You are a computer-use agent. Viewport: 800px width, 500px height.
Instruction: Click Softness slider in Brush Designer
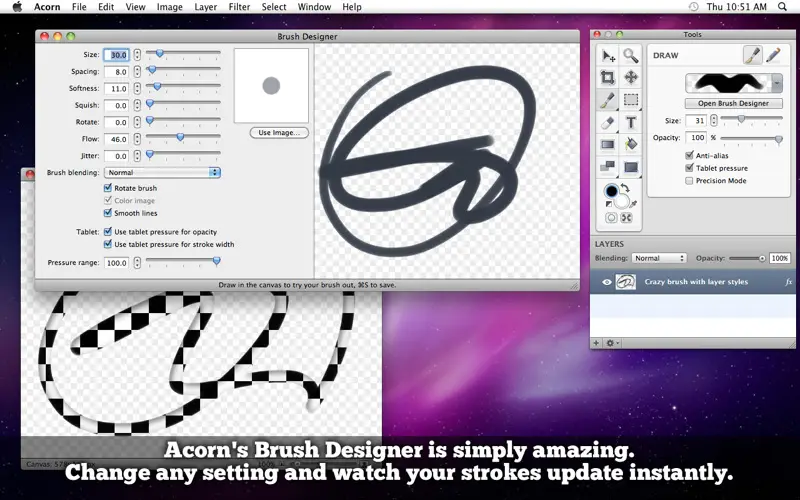pos(183,86)
